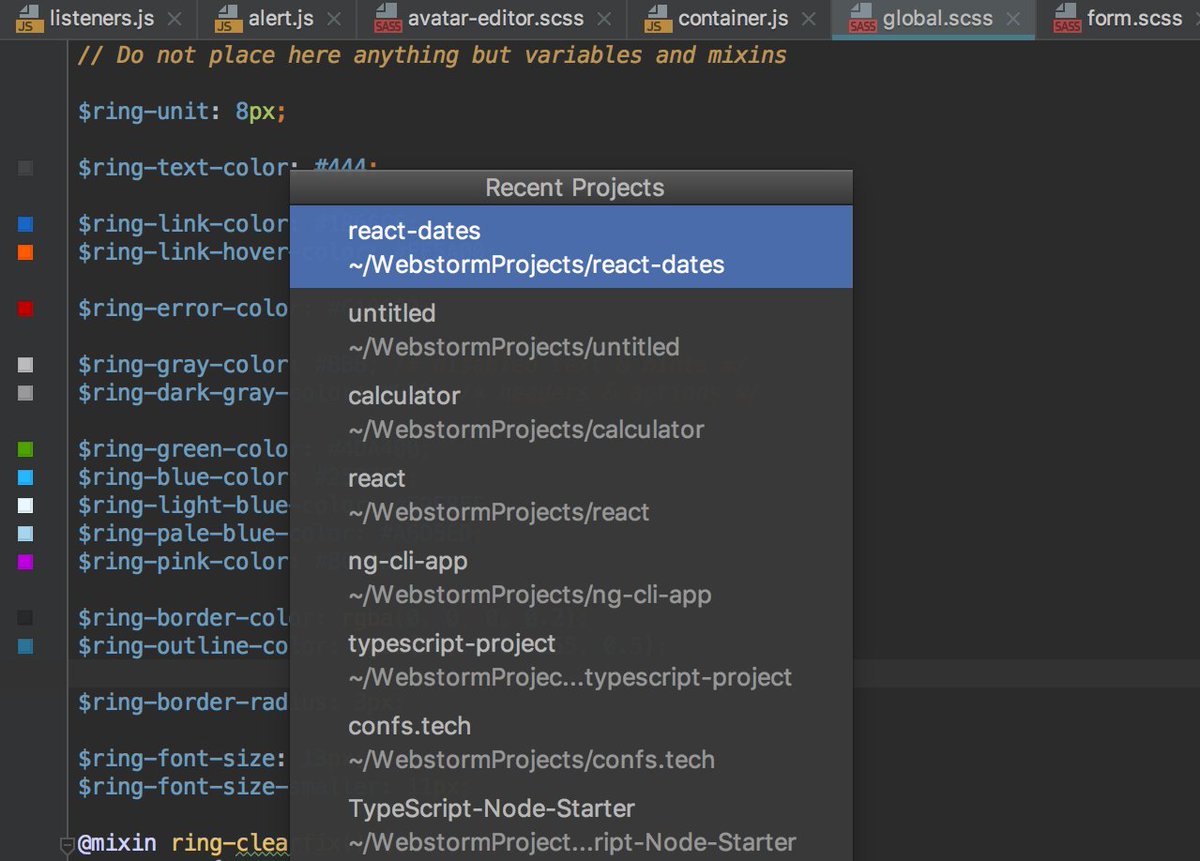Click the red ring-error-color gutter swatch
This screenshot has height=861, width=1200.
26,309
